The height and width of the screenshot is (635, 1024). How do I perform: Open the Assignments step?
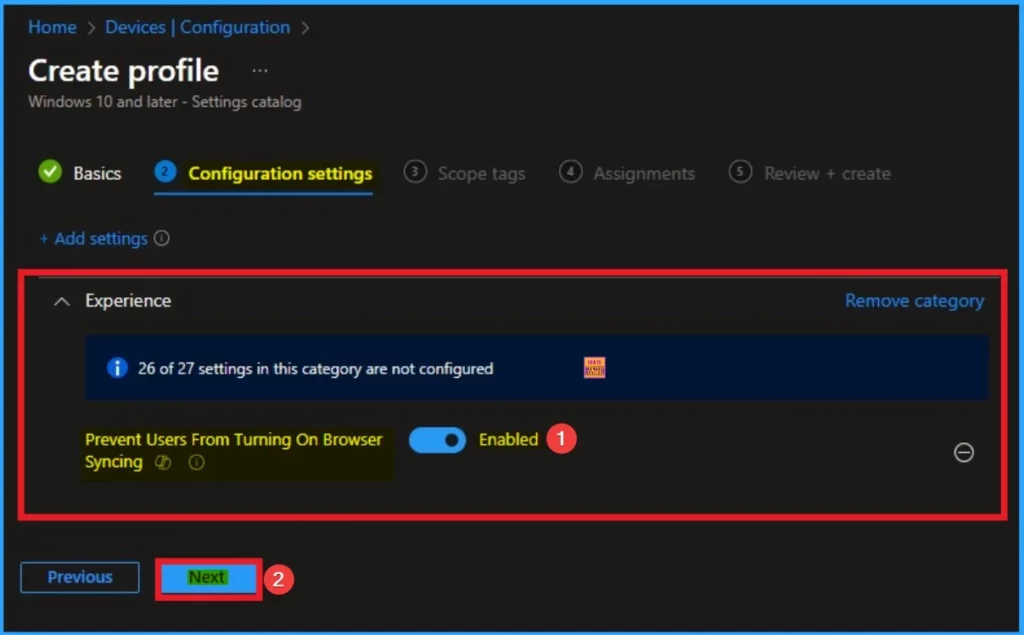[627, 173]
